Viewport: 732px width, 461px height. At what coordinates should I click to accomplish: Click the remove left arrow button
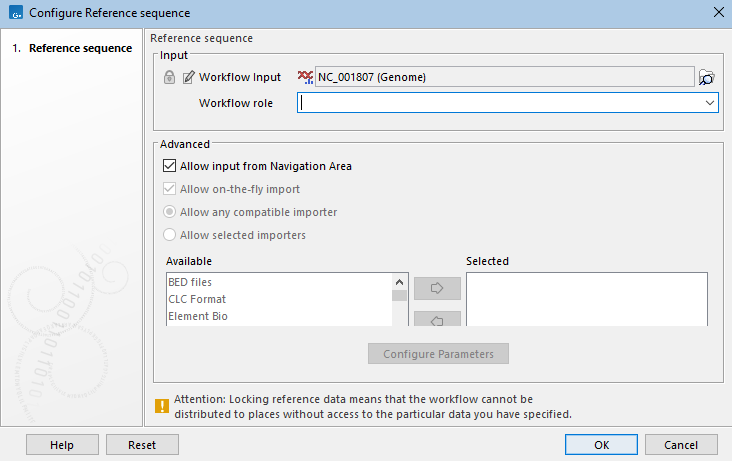coord(437,319)
